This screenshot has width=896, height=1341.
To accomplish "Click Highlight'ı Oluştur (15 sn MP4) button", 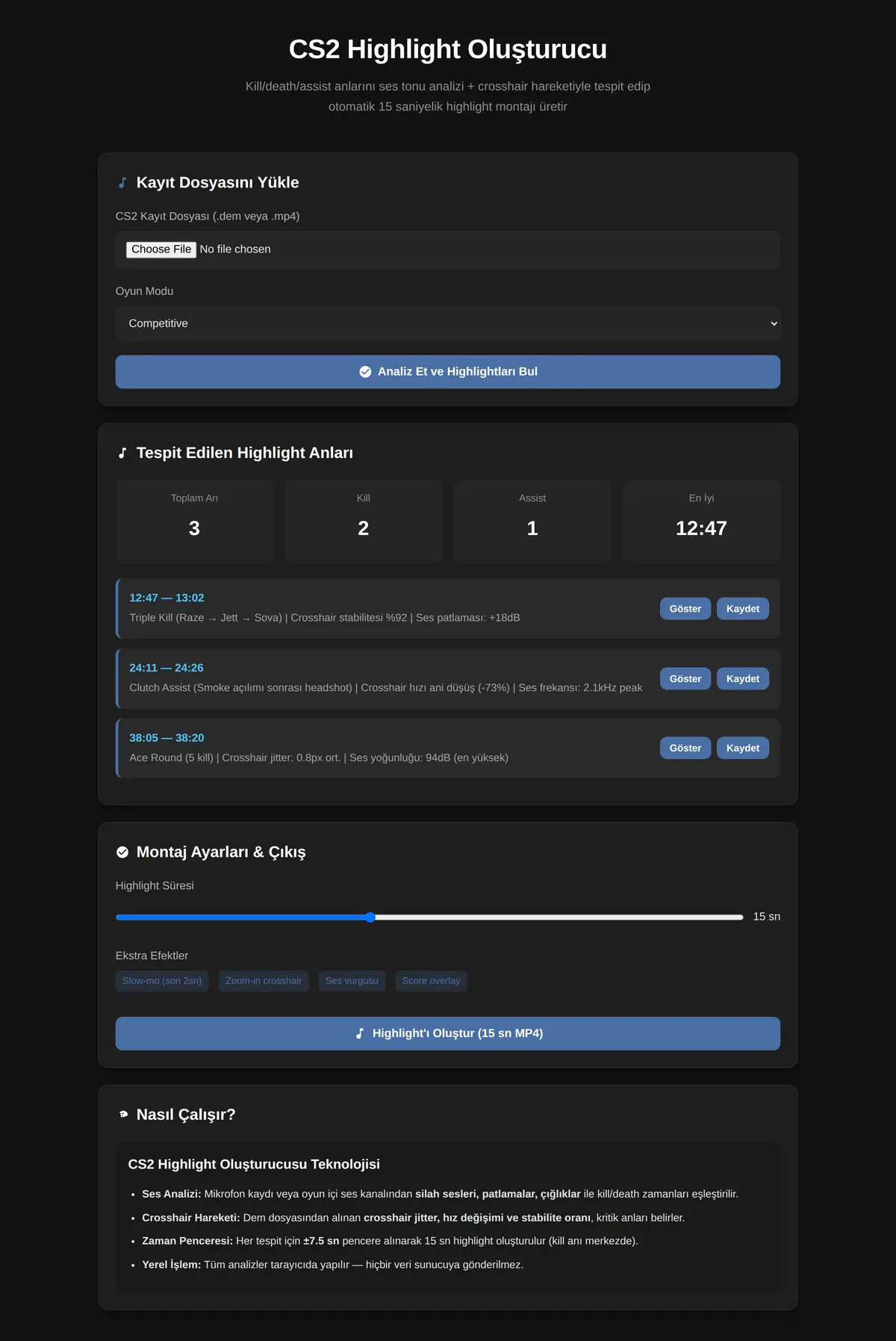I will (x=448, y=1034).
